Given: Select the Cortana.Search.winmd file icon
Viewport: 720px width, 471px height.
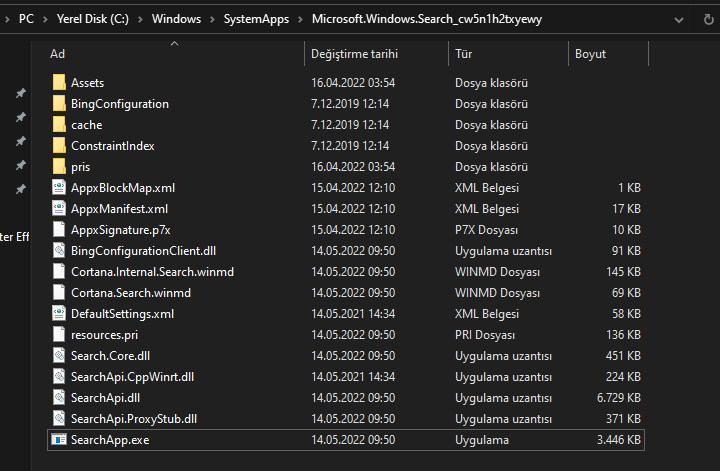Looking at the screenshot, I should pos(58,293).
